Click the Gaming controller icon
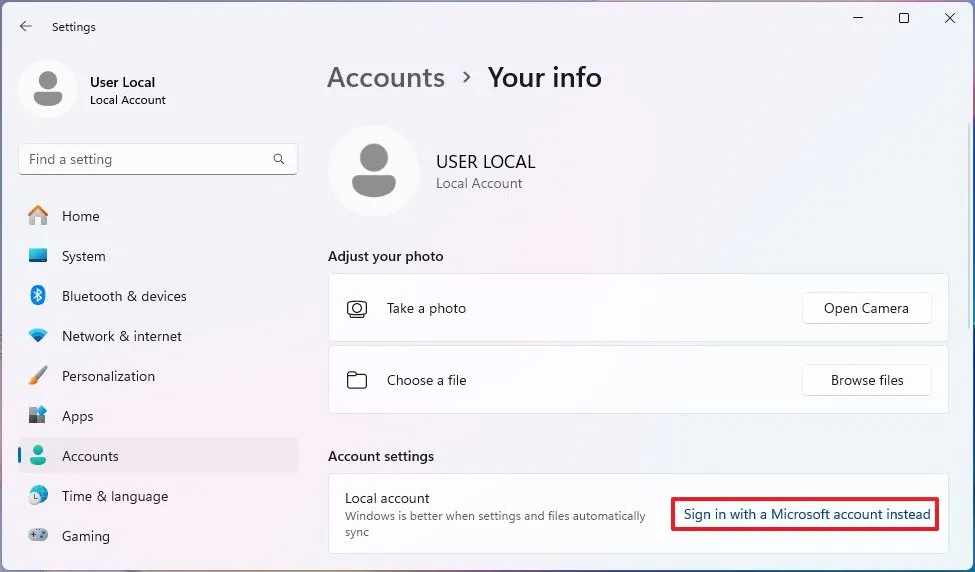975x572 pixels. [38, 535]
